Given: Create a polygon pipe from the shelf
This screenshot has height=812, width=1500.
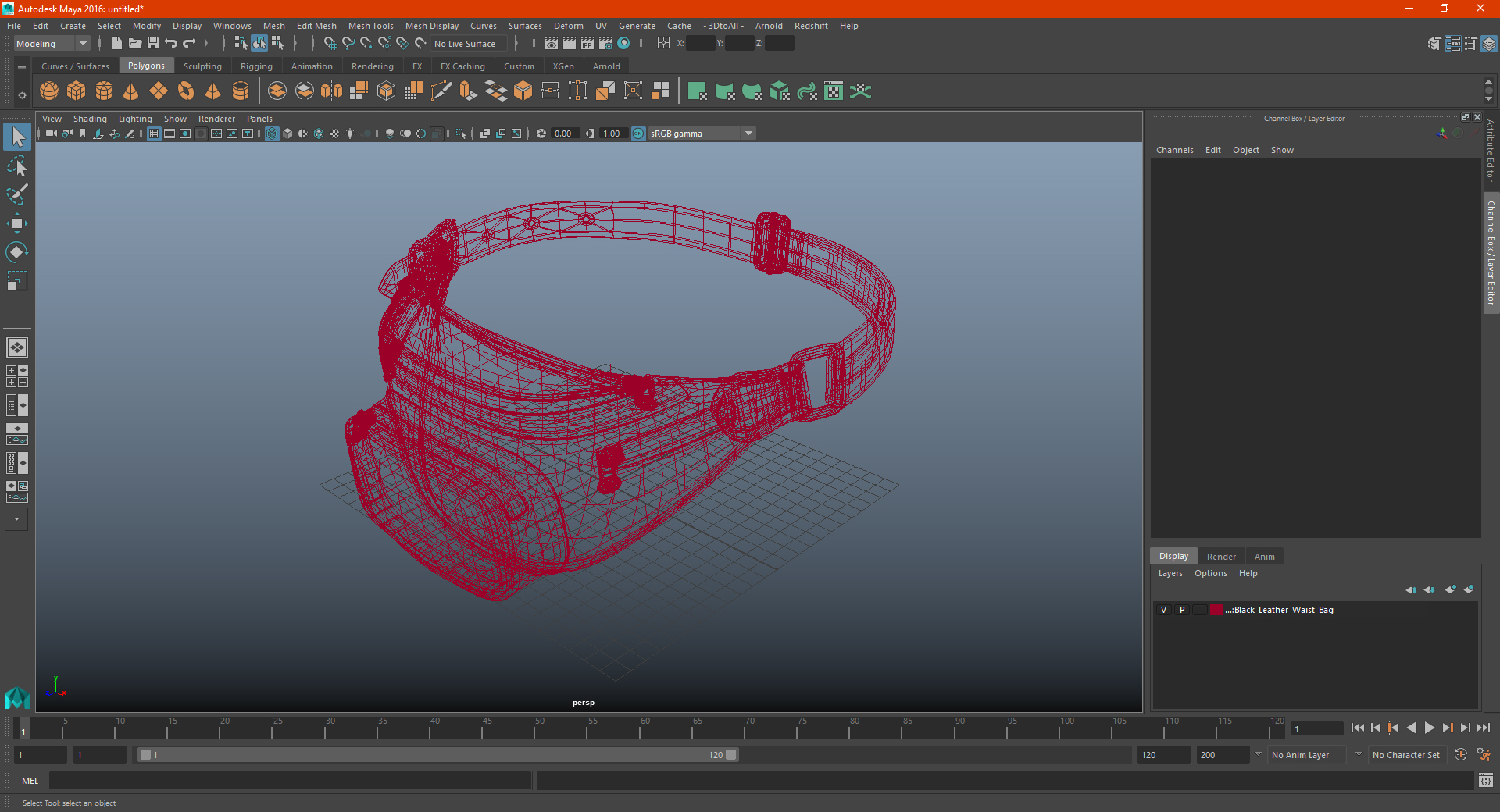Looking at the screenshot, I should point(241,91).
